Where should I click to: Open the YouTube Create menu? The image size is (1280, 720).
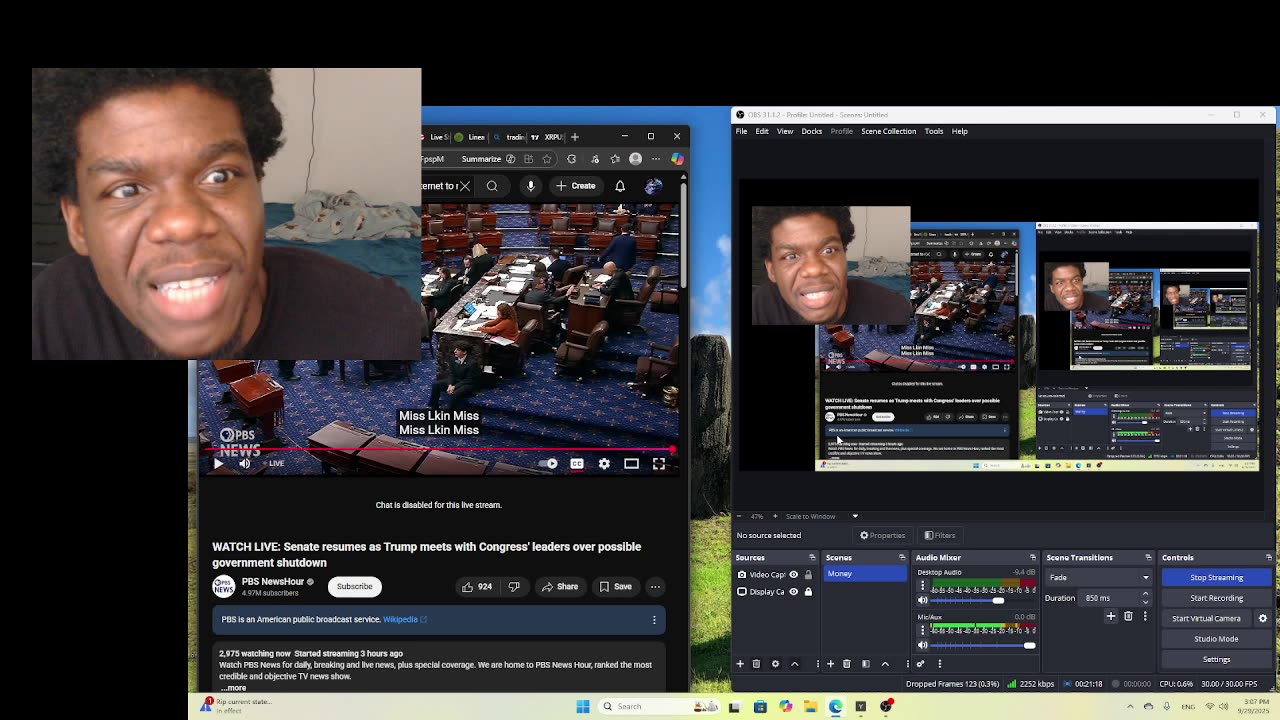tap(576, 186)
